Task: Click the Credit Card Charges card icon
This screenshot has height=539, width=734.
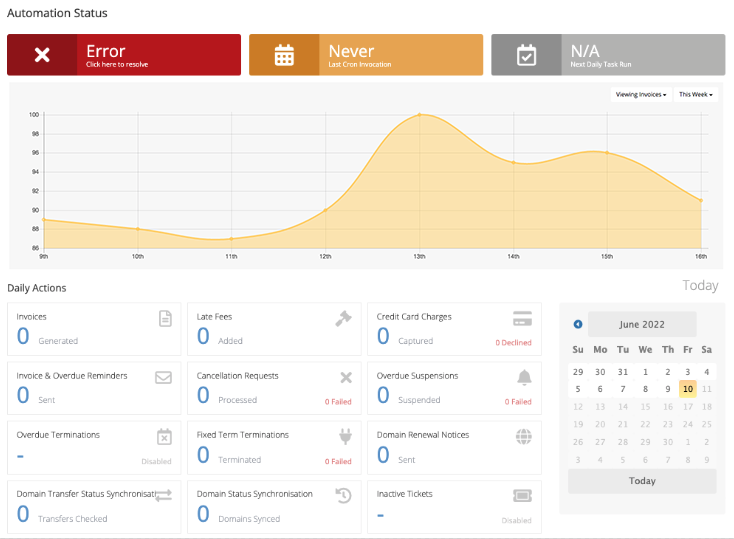Action: pos(522,318)
